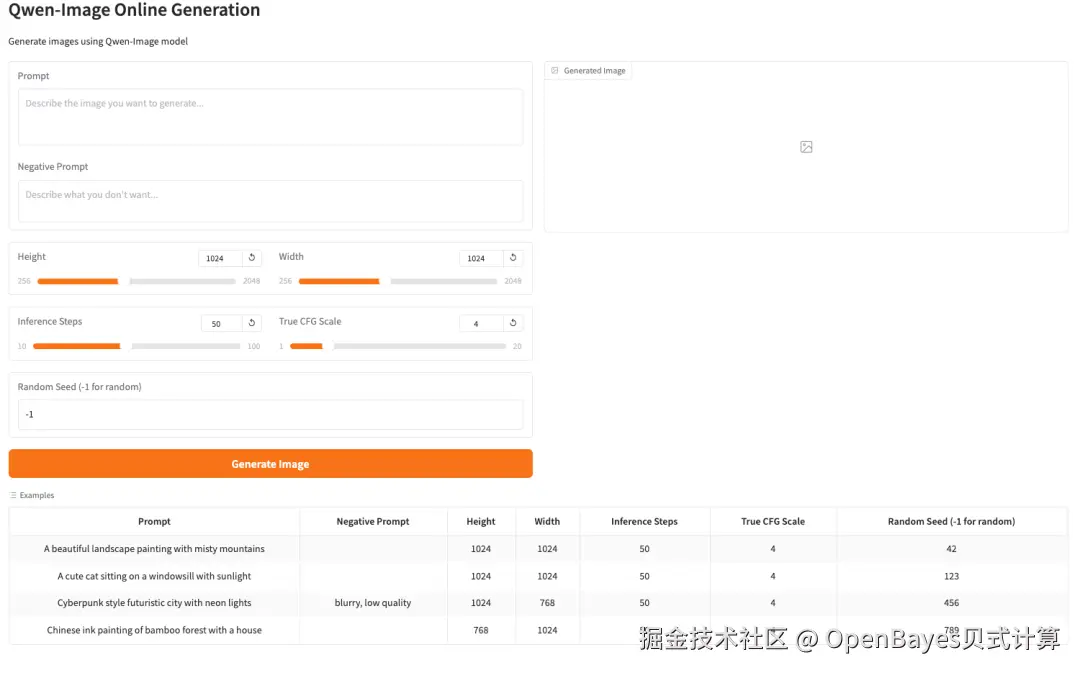The image size is (1080, 673).
Task: Click the Generated Image label icon
Action: 555,70
